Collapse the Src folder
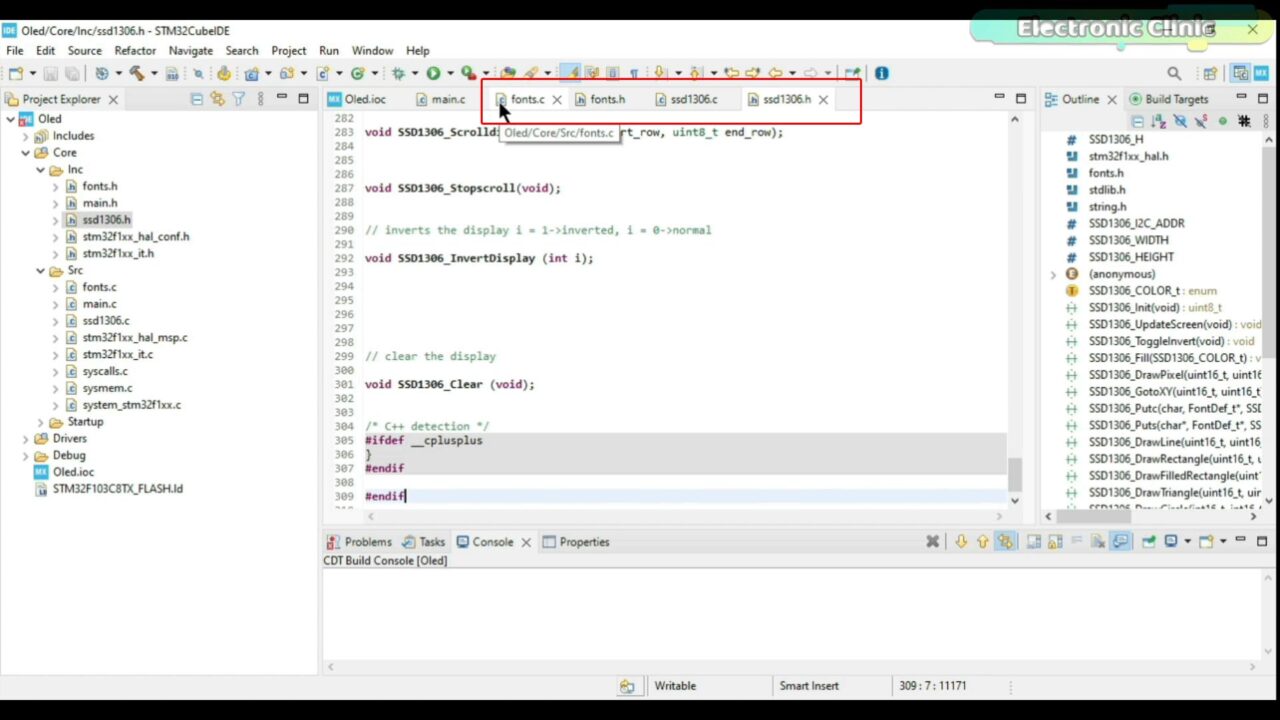The image size is (1280, 720). tap(41, 271)
